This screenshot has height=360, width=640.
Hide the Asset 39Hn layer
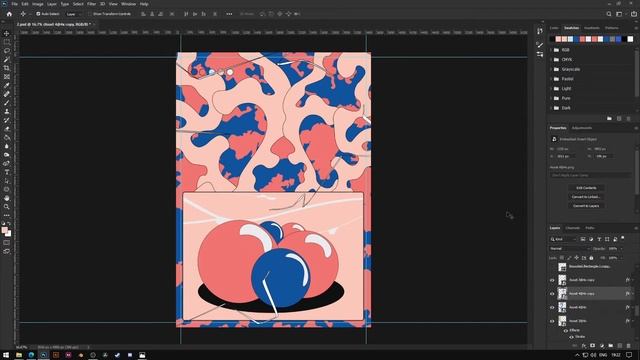click(552, 321)
